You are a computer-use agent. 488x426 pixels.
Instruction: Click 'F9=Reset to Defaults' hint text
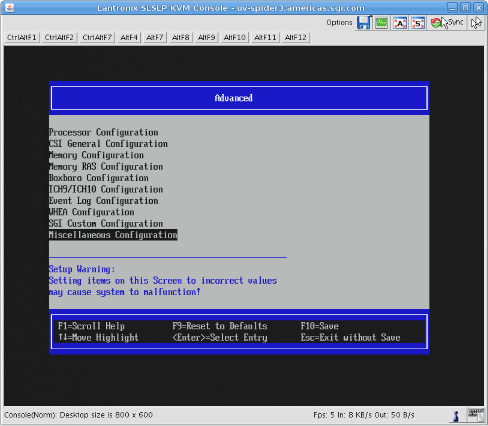pos(220,326)
